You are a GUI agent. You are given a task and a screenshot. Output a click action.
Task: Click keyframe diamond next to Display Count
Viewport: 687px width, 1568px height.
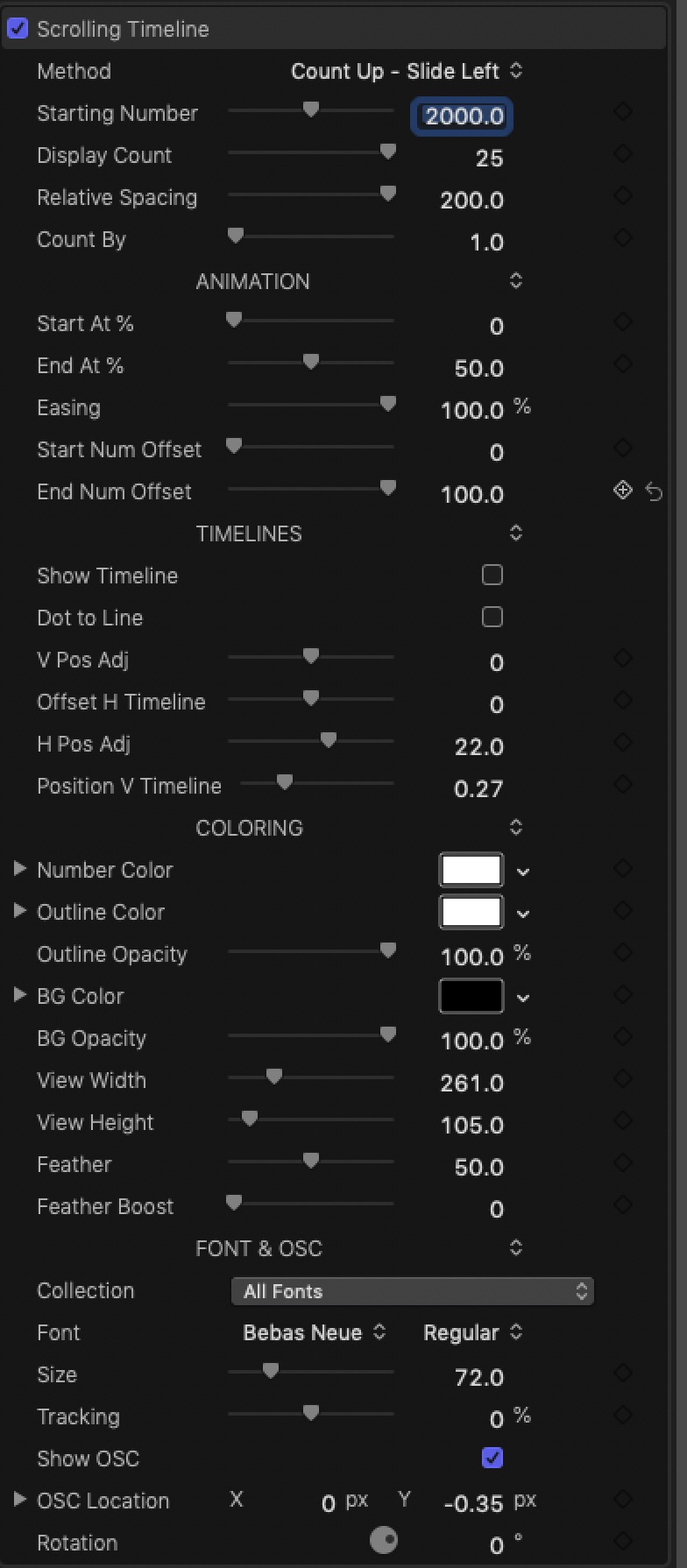(623, 154)
